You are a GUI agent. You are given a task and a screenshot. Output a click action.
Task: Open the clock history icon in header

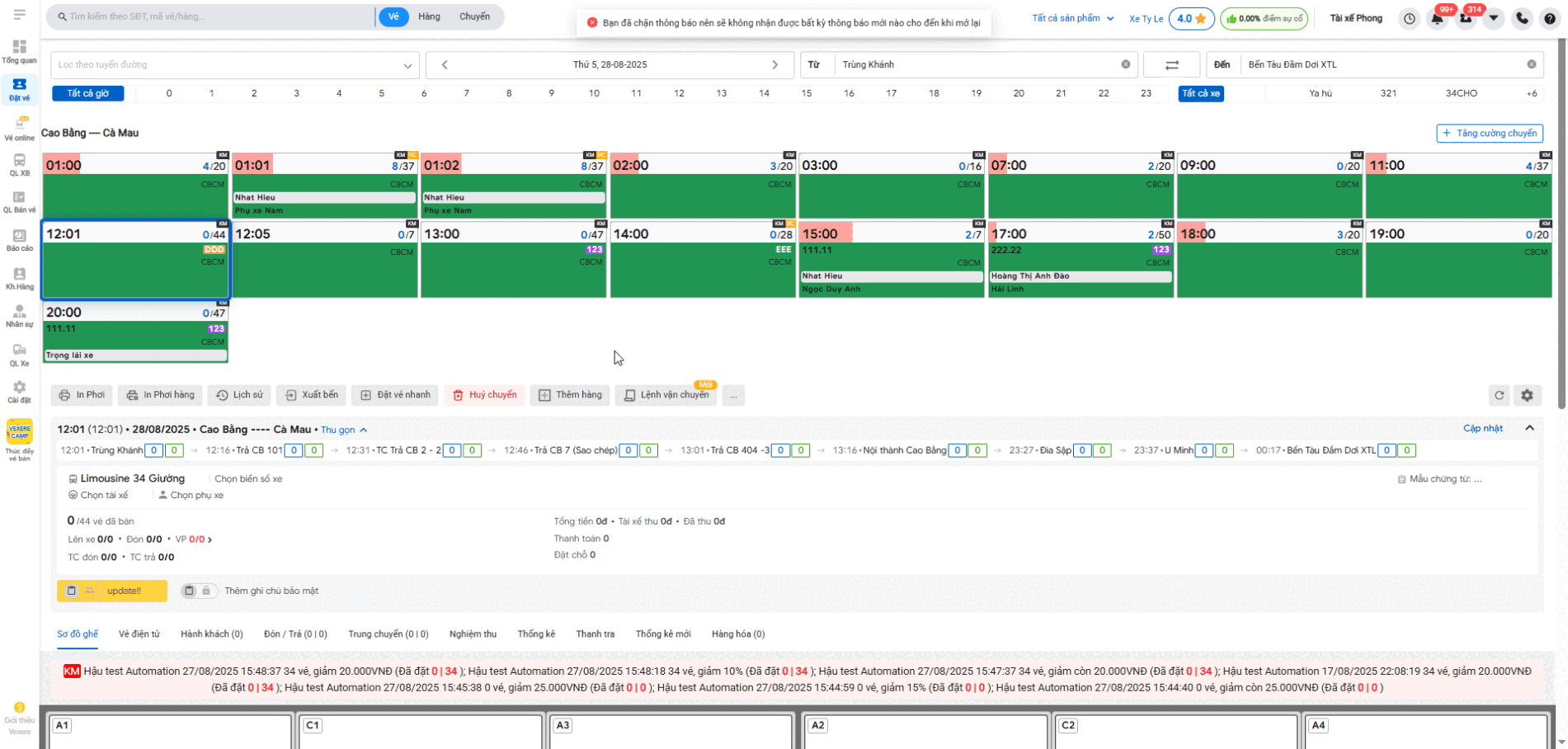click(x=1410, y=18)
